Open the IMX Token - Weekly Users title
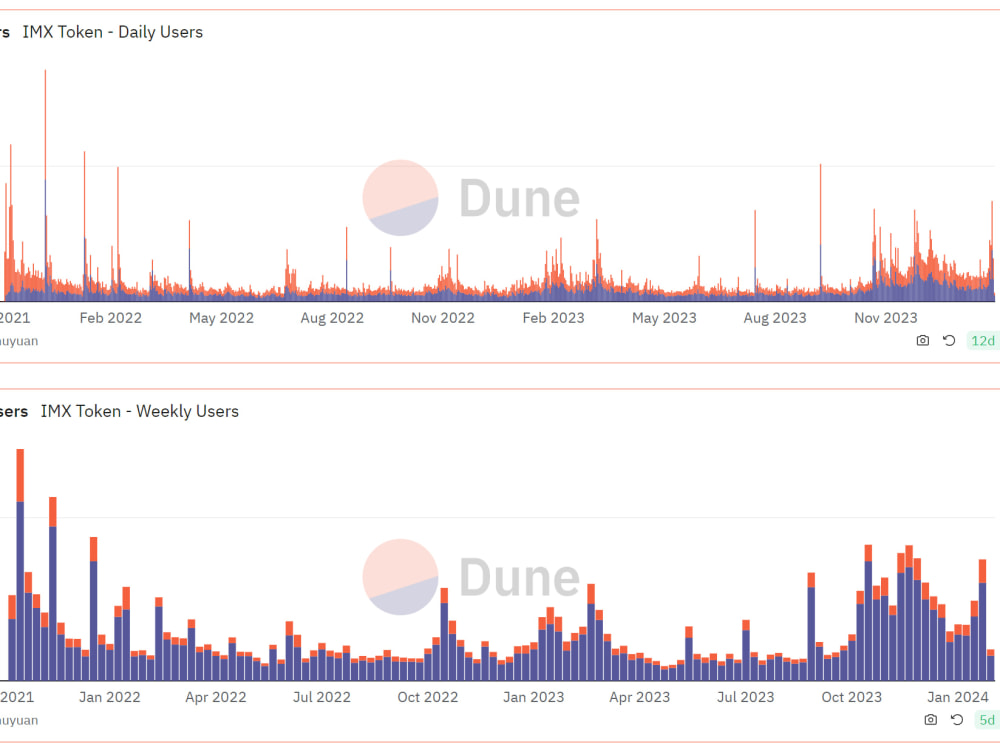Screen dimensions: 1000x750 [140, 411]
